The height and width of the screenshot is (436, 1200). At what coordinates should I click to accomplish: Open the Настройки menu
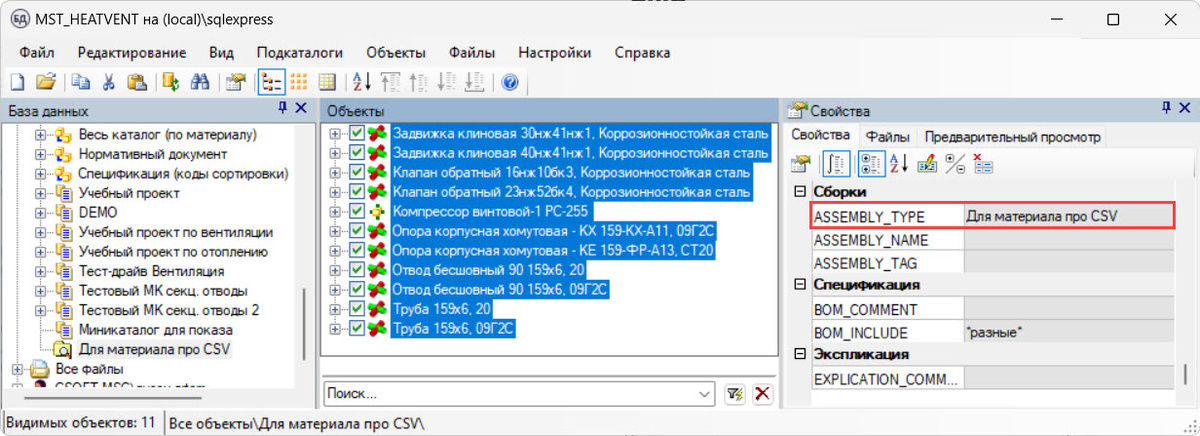554,53
